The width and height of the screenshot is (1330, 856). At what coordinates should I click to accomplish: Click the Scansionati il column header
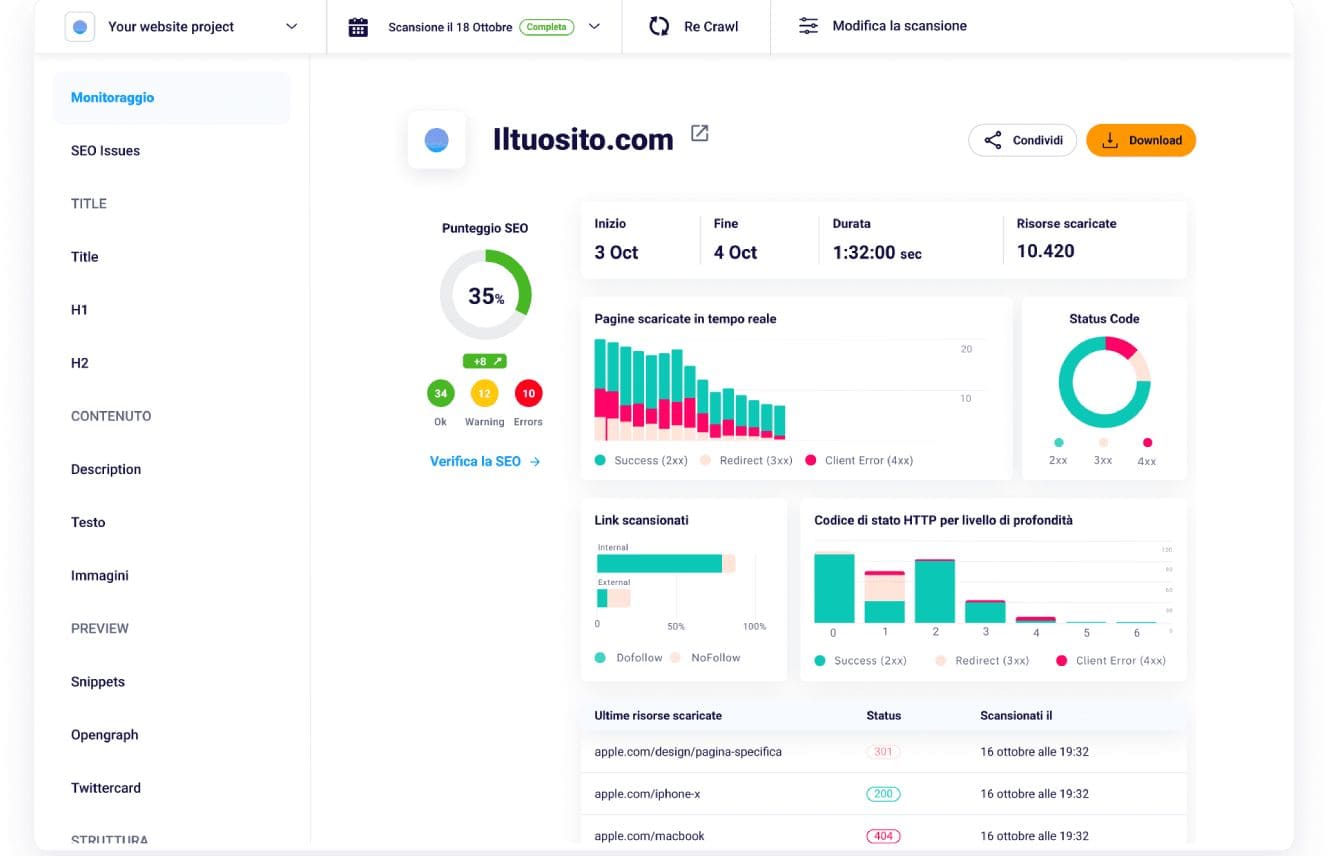pos(1016,715)
